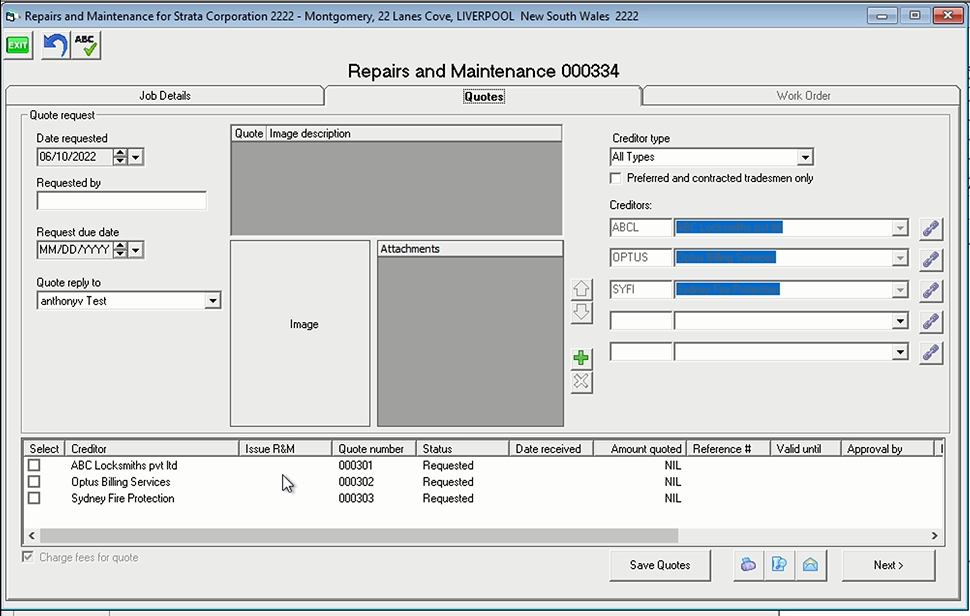The height and width of the screenshot is (616, 970).
Task: Click the envelope email icon at the bottom
Action: pos(810,565)
